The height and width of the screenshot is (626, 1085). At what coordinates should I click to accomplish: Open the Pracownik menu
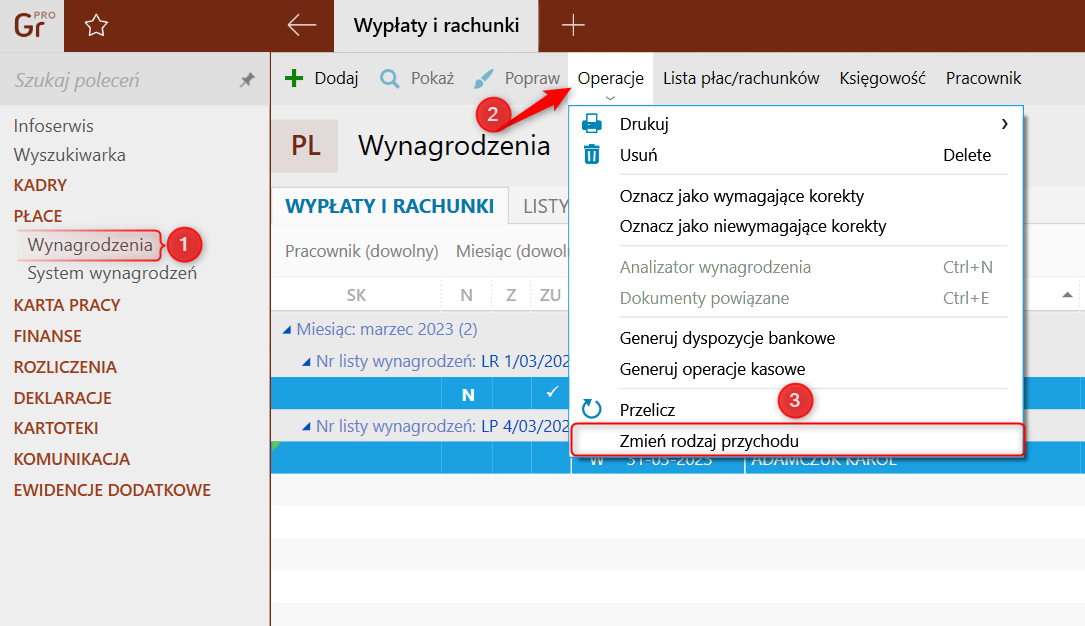(x=983, y=78)
